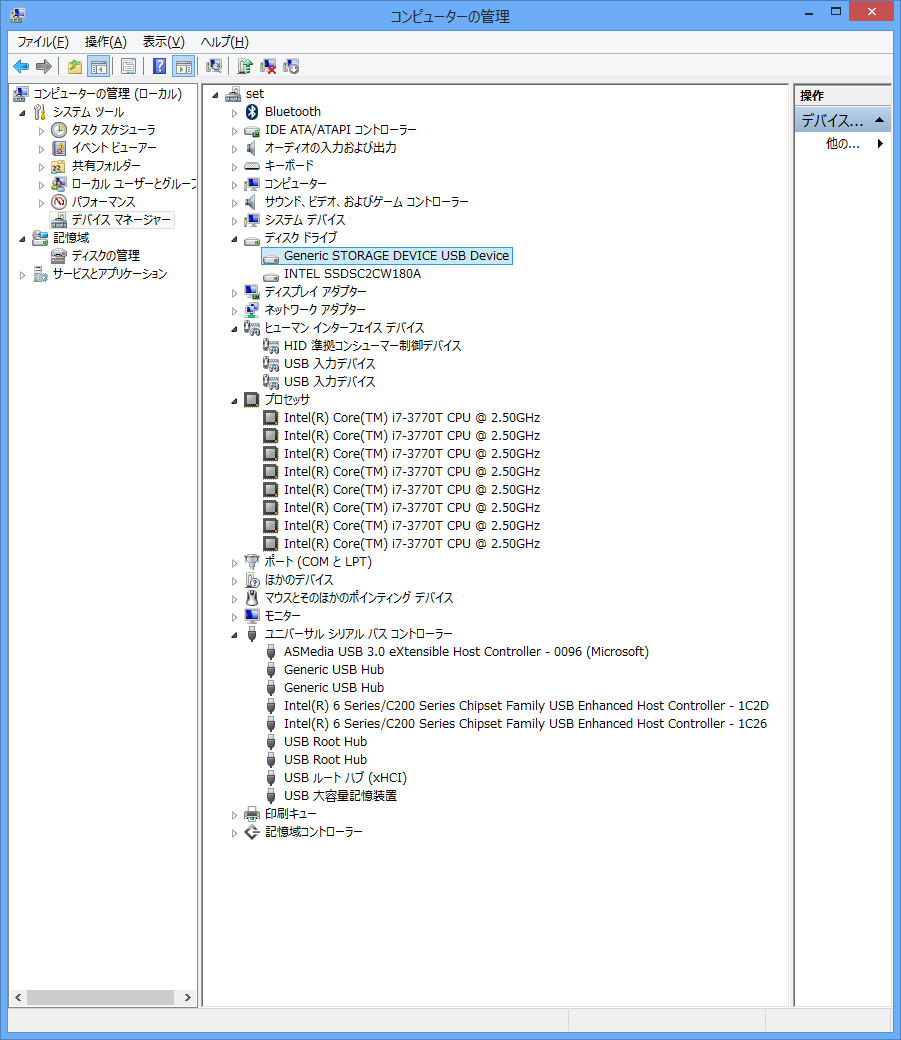Expand the ローカル ユーザーとグループ node
Screen dimensions: 901x1040
[41, 185]
